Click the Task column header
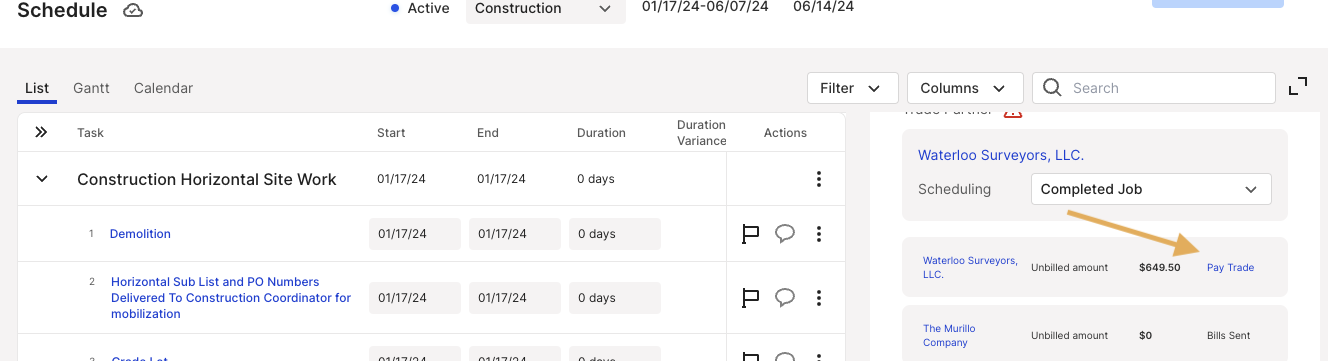Viewport: 1328px width, 361px height. tap(90, 132)
